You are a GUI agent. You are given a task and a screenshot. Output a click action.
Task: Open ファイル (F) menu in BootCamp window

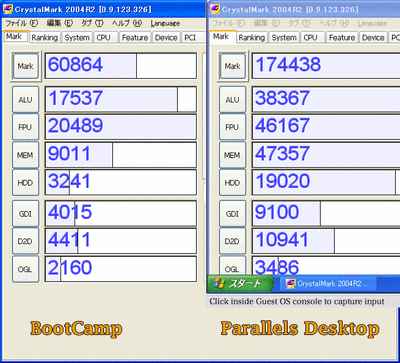(22, 23)
